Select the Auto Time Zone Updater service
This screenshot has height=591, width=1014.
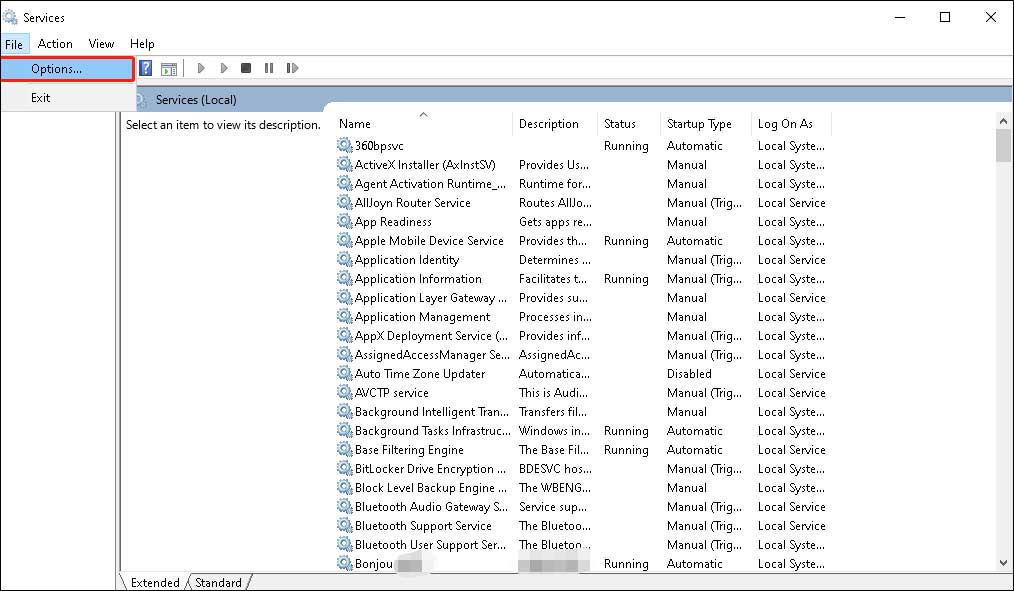[419, 374]
